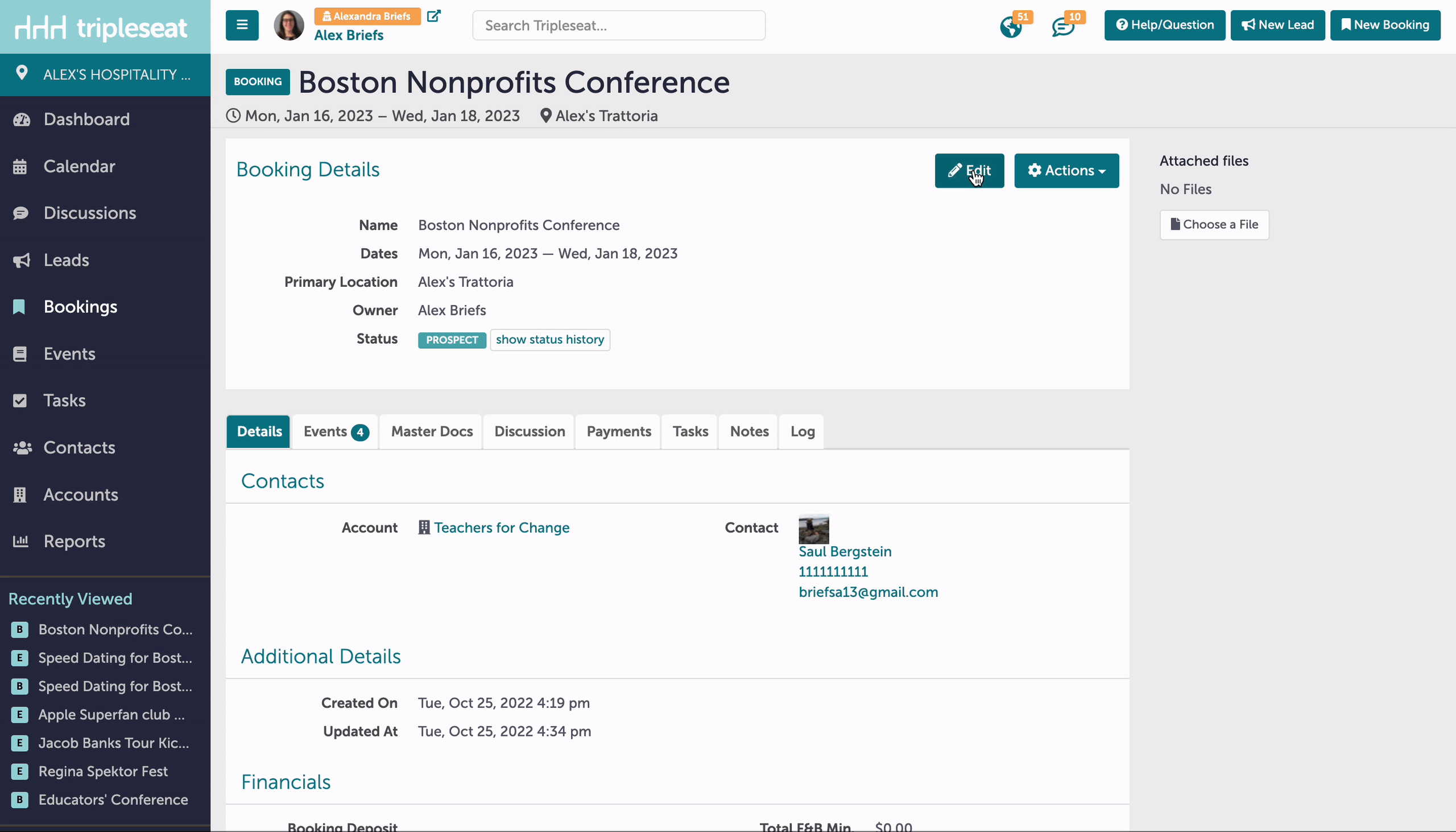Click the Contacts people icon
Image resolution: width=1456 pixels, height=832 pixels.
pos(22,448)
